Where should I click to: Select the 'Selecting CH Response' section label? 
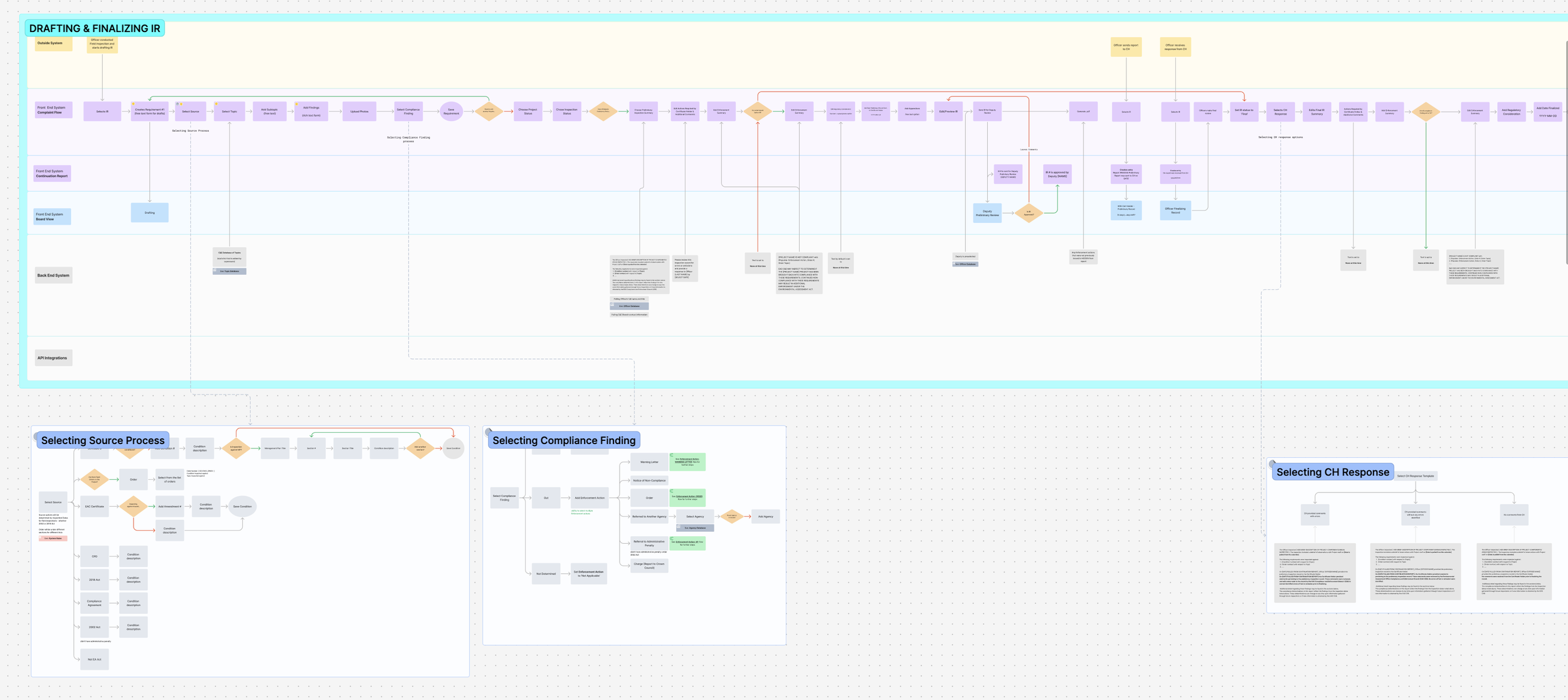click(1332, 472)
